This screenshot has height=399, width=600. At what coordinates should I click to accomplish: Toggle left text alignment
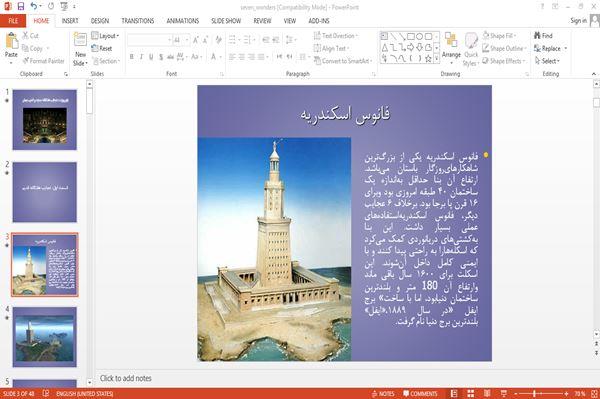pos(232,57)
